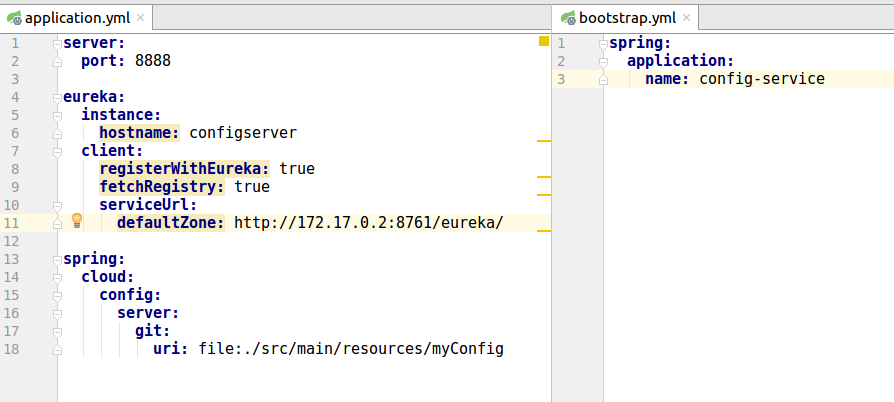Collapse the serviceUrl: block on line 10

tap(57, 205)
